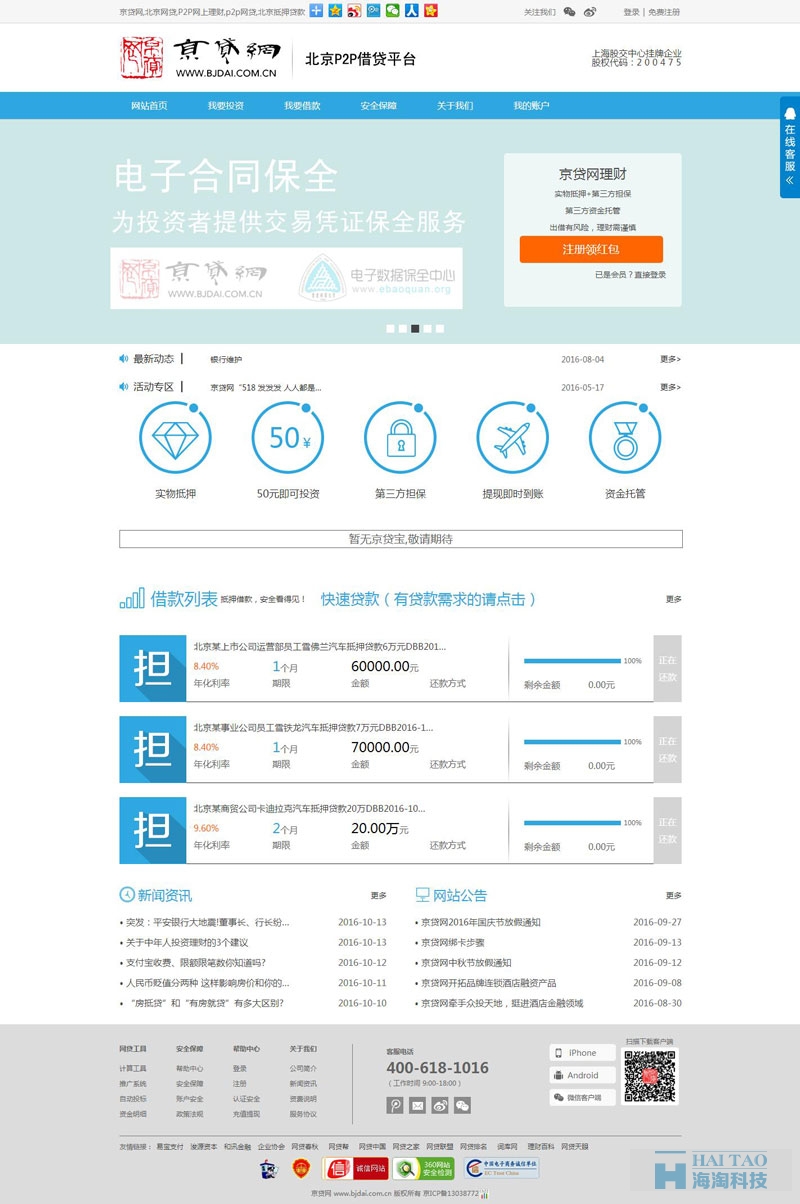Click the footer Tencent Weibo icon
Viewport: 800px width, 1204px height.
point(395,1105)
